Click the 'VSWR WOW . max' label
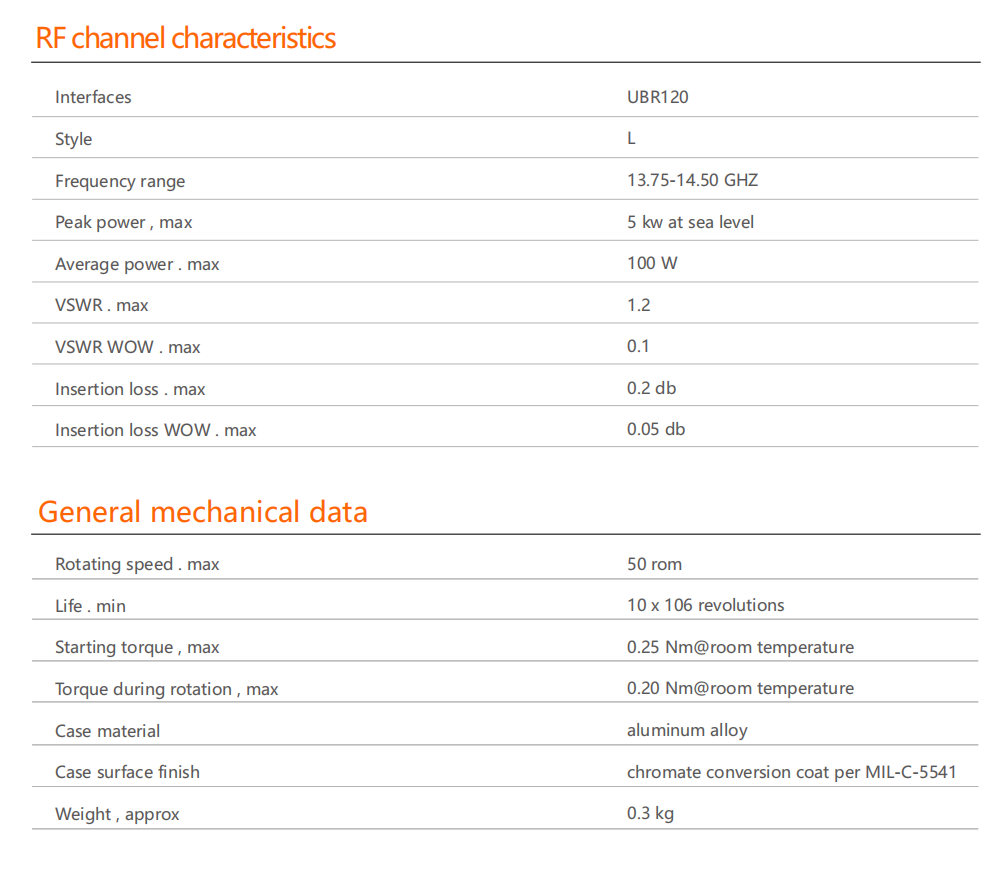1005x880 pixels. click(128, 347)
